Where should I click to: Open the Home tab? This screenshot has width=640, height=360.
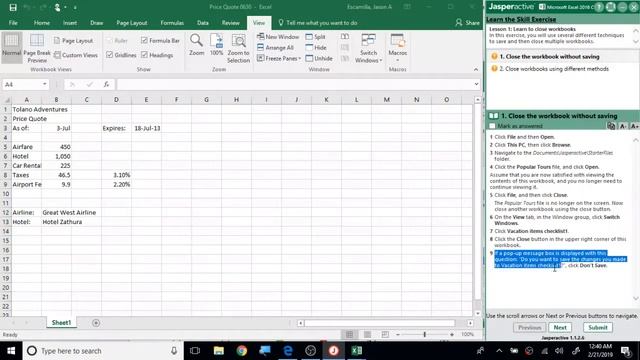[42, 23]
